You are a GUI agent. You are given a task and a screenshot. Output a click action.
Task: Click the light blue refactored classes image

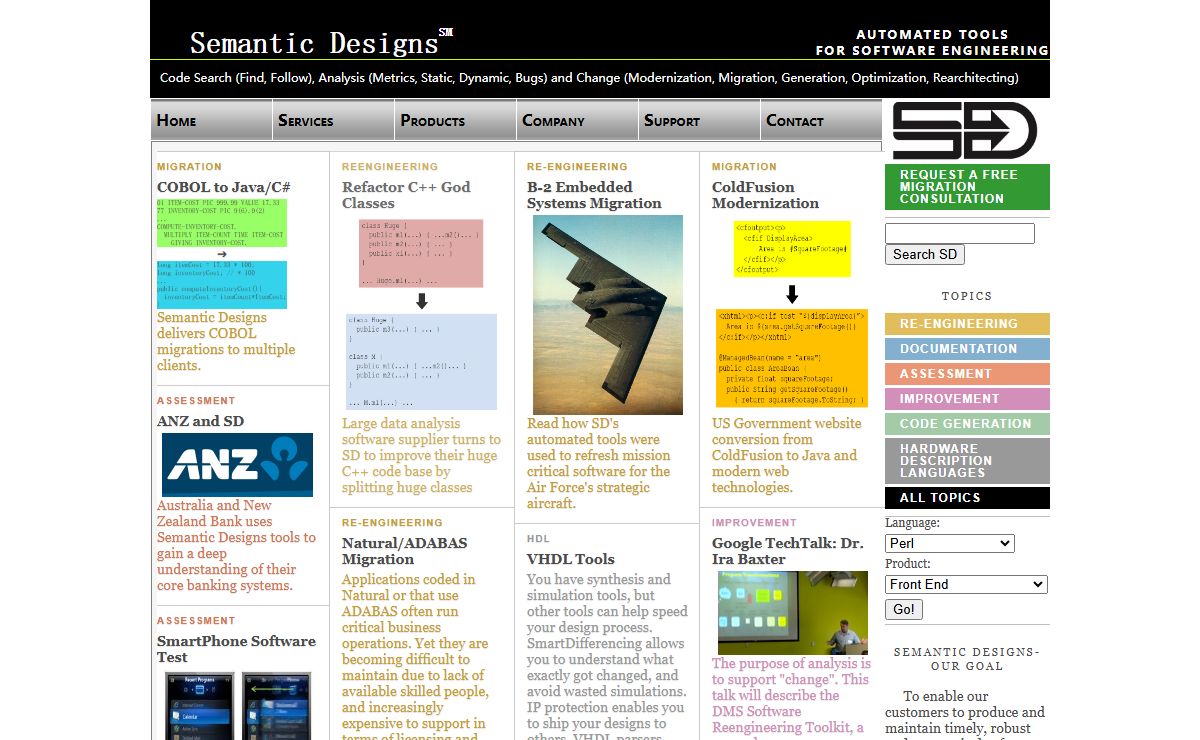(x=421, y=362)
